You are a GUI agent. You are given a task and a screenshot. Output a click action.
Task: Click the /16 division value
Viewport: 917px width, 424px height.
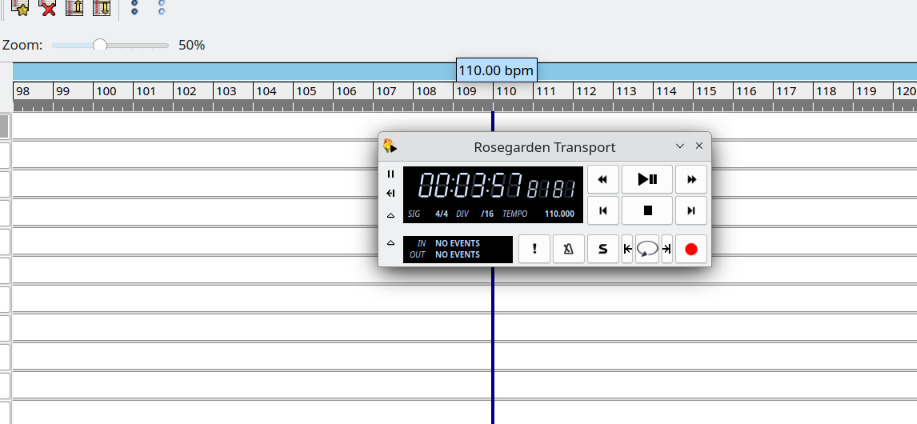[487, 214]
